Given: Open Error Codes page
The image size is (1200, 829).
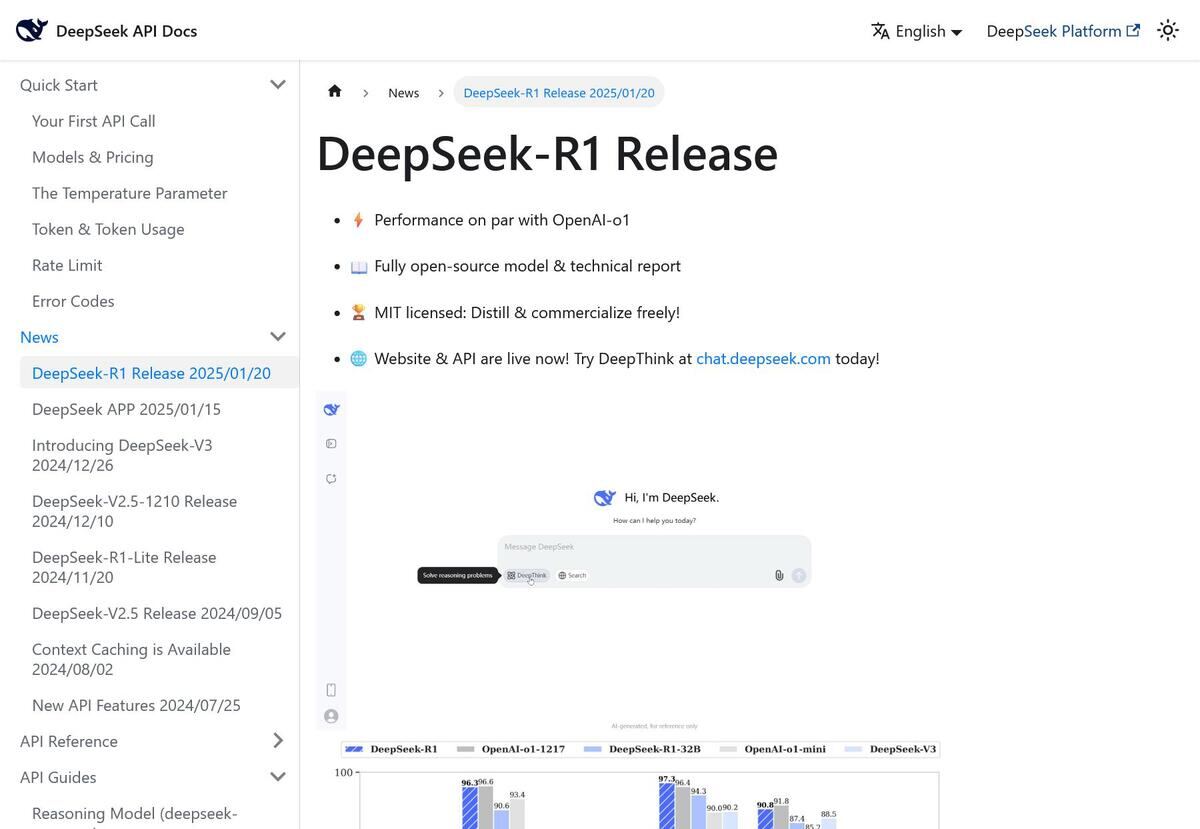Looking at the screenshot, I should pyautogui.click(x=73, y=301).
